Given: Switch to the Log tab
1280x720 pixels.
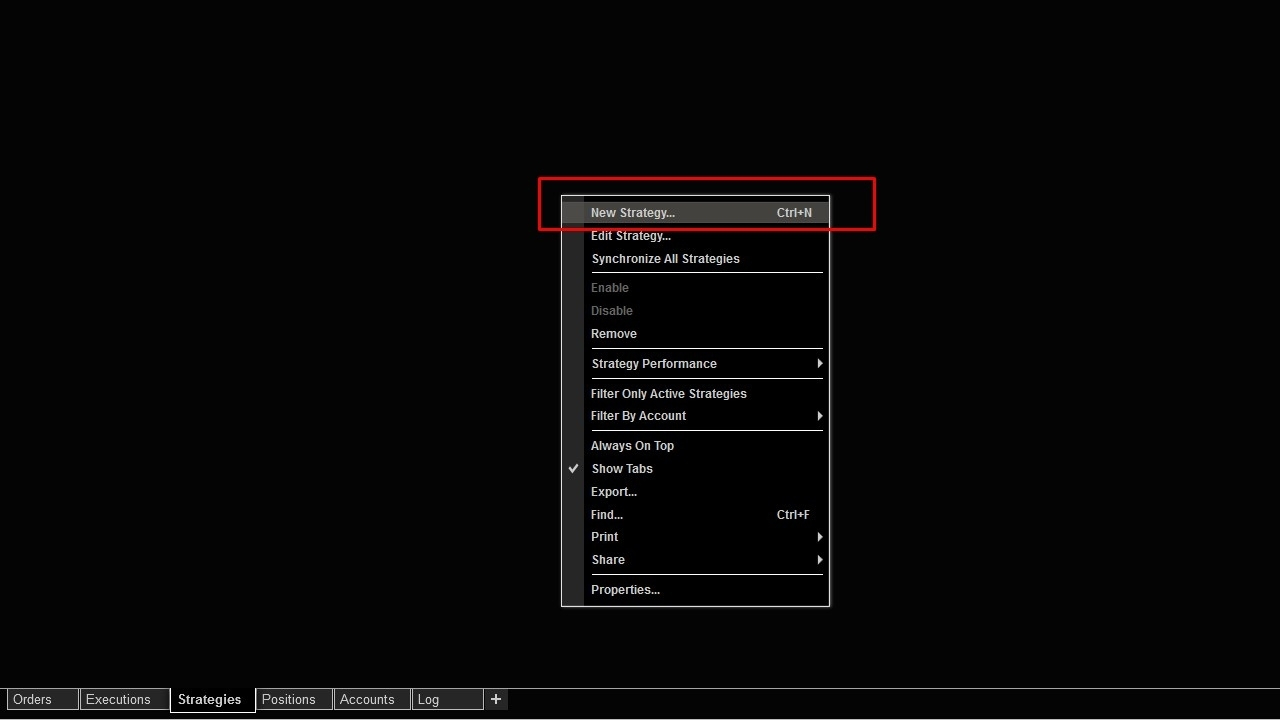Looking at the screenshot, I should [x=447, y=700].
